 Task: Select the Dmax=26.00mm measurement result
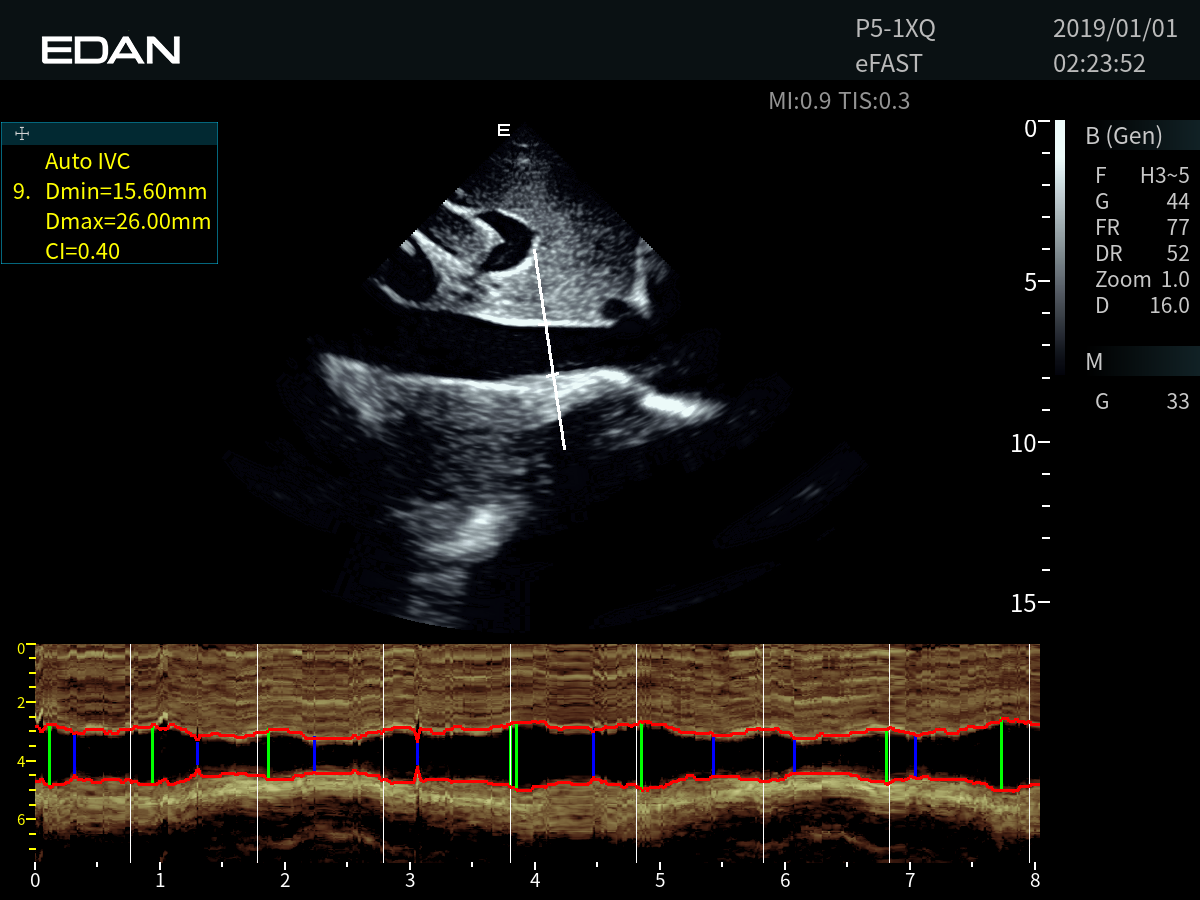tap(128, 221)
